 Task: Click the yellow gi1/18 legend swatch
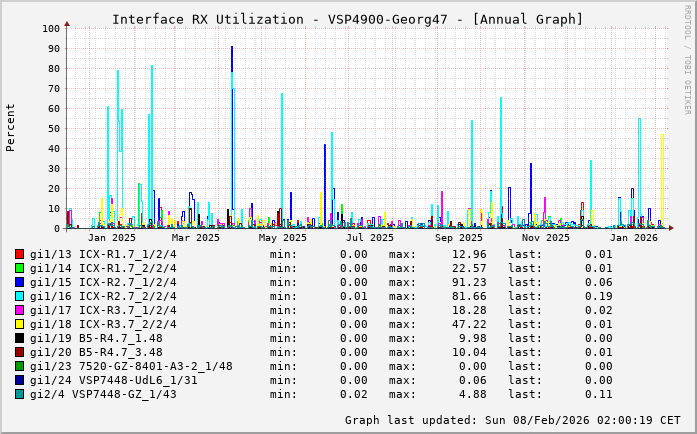click(x=20, y=324)
